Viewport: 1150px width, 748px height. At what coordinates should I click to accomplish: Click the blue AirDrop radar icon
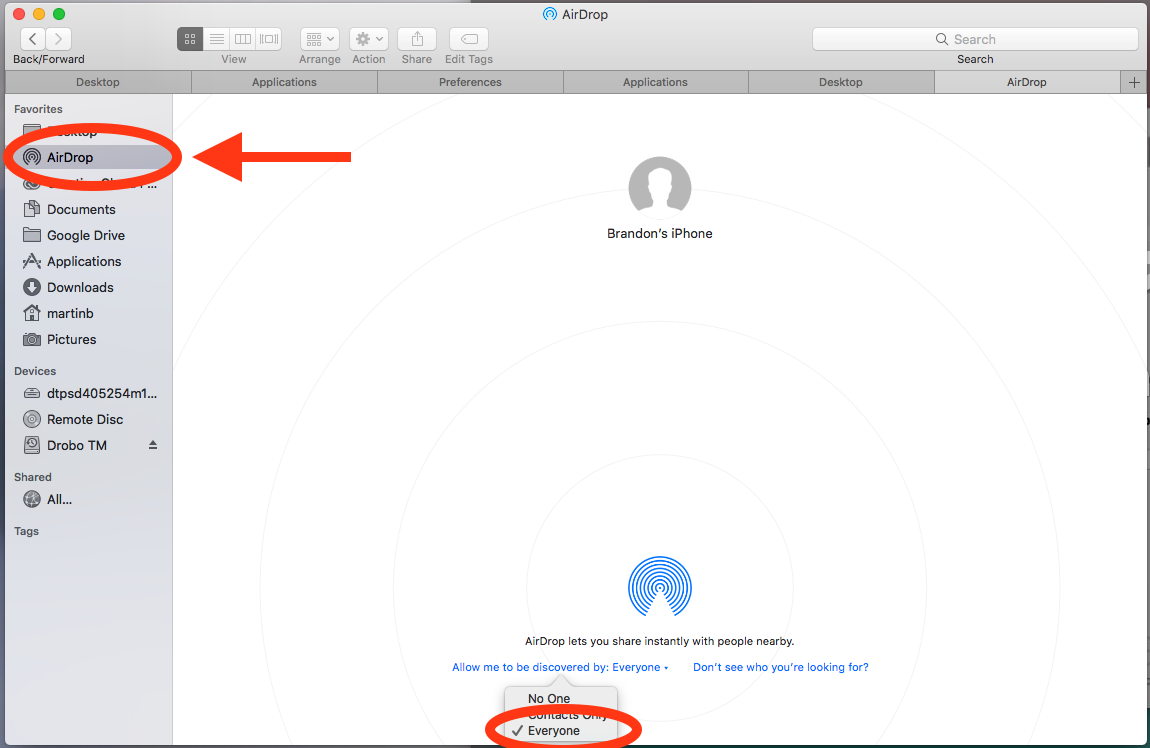click(x=660, y=587)
